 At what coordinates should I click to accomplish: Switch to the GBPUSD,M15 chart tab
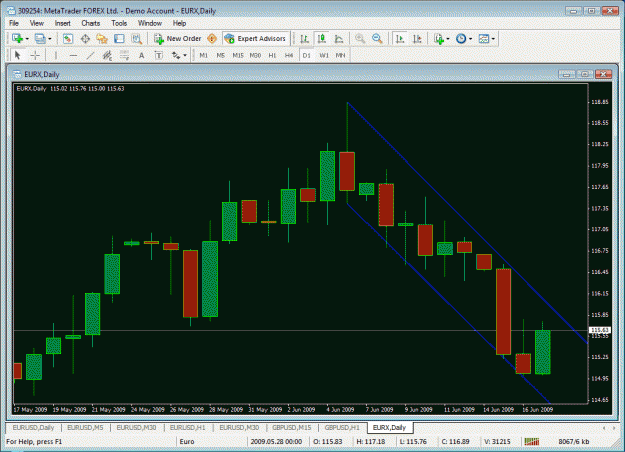tap(291, 428)
